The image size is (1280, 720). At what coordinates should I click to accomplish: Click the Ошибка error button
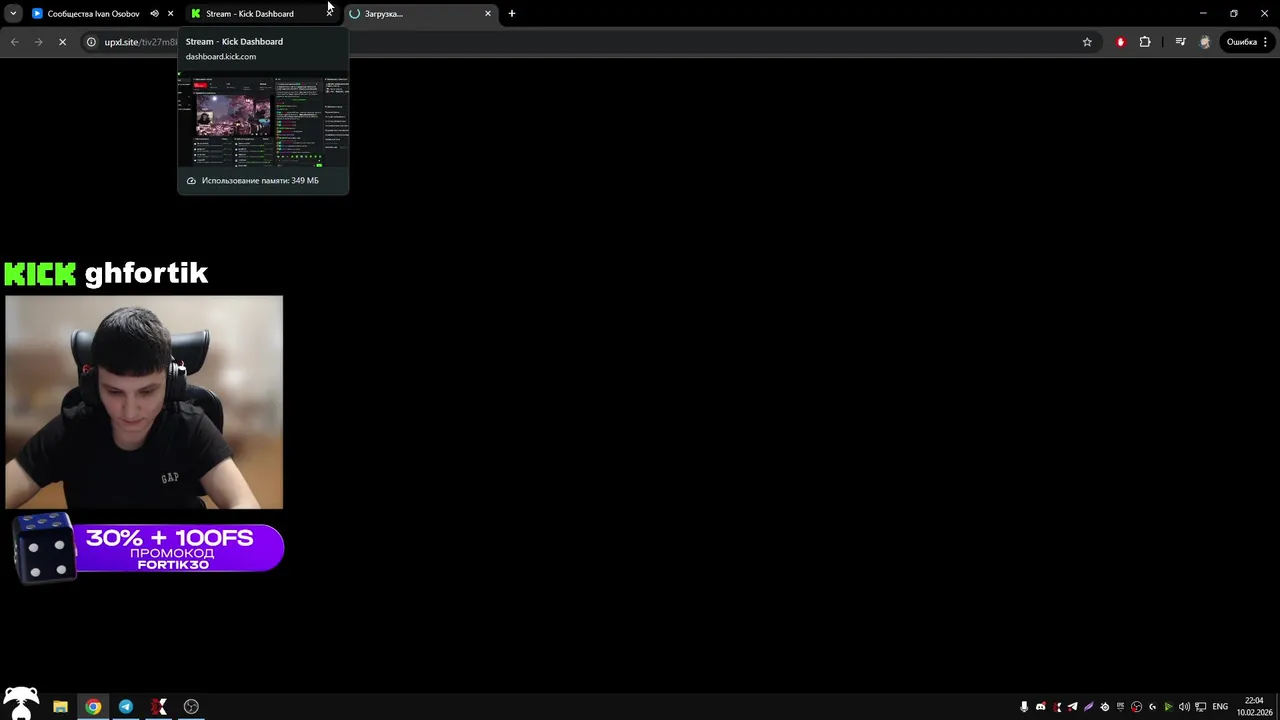pyautogui.click(x=1241, y=42)
